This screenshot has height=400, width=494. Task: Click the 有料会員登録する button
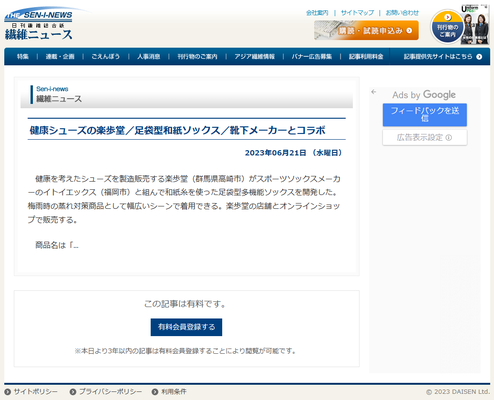pyautogui.click(x=186, y=327)
